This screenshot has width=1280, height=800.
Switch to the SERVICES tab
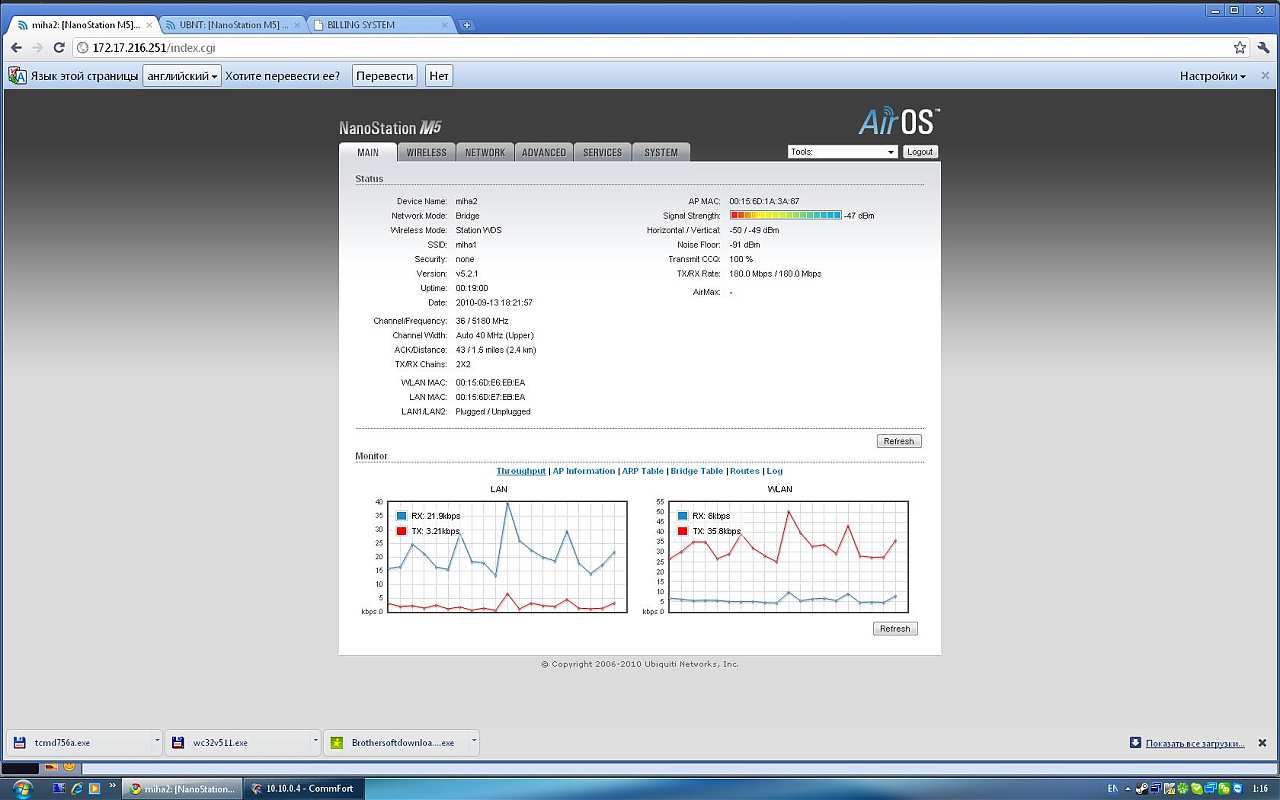(602, 153)
